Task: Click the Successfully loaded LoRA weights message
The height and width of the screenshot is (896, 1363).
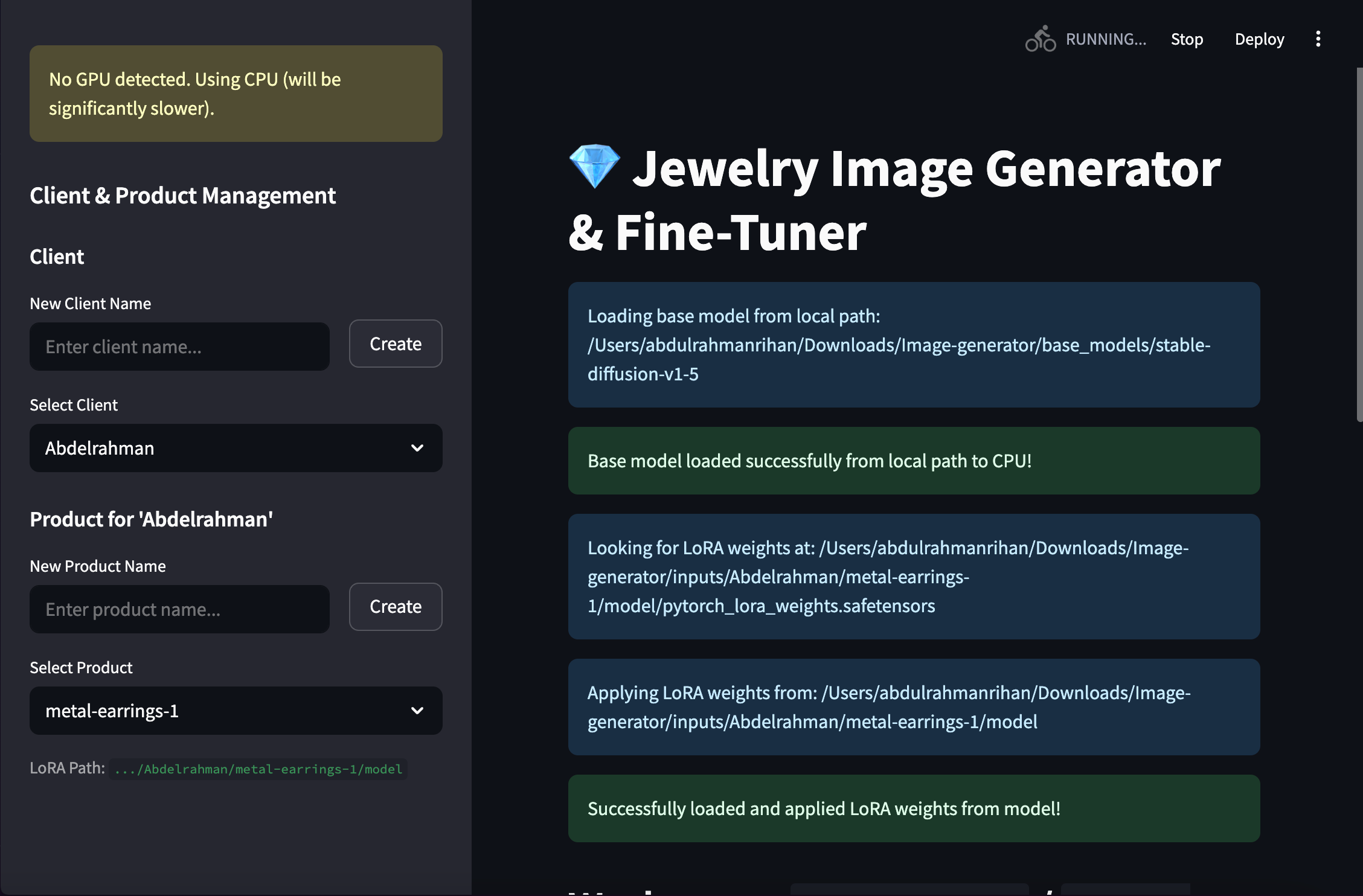Action: pos(914,808)
